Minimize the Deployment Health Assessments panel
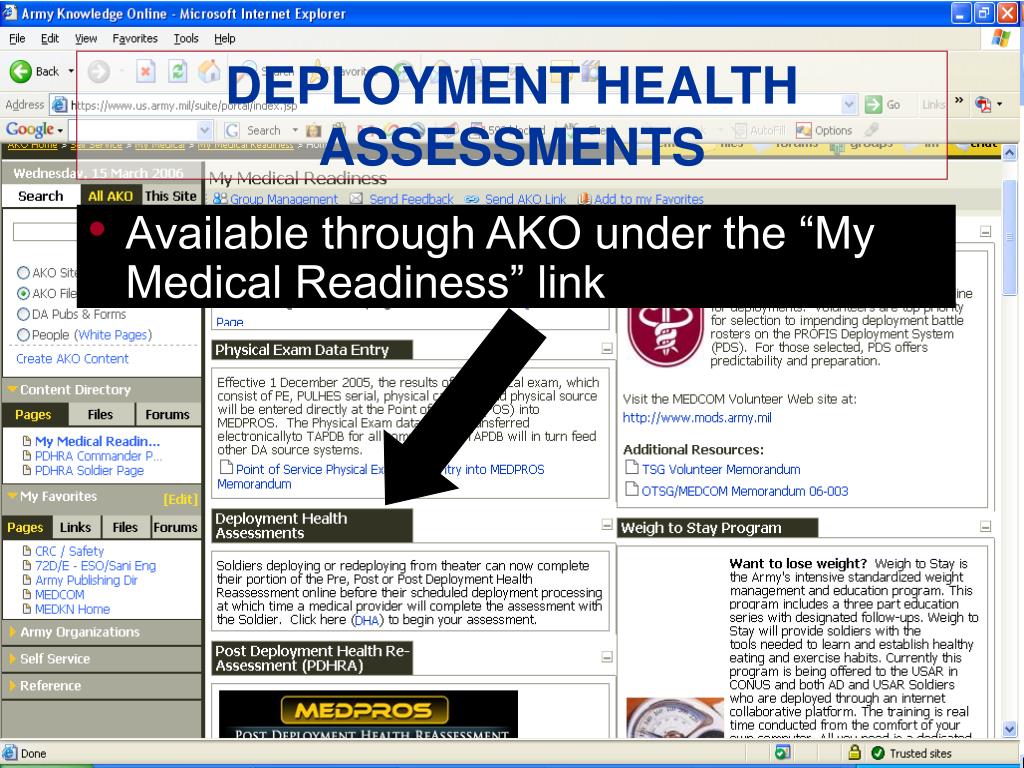Viewport: 1024px width, 768px height. 607,525
